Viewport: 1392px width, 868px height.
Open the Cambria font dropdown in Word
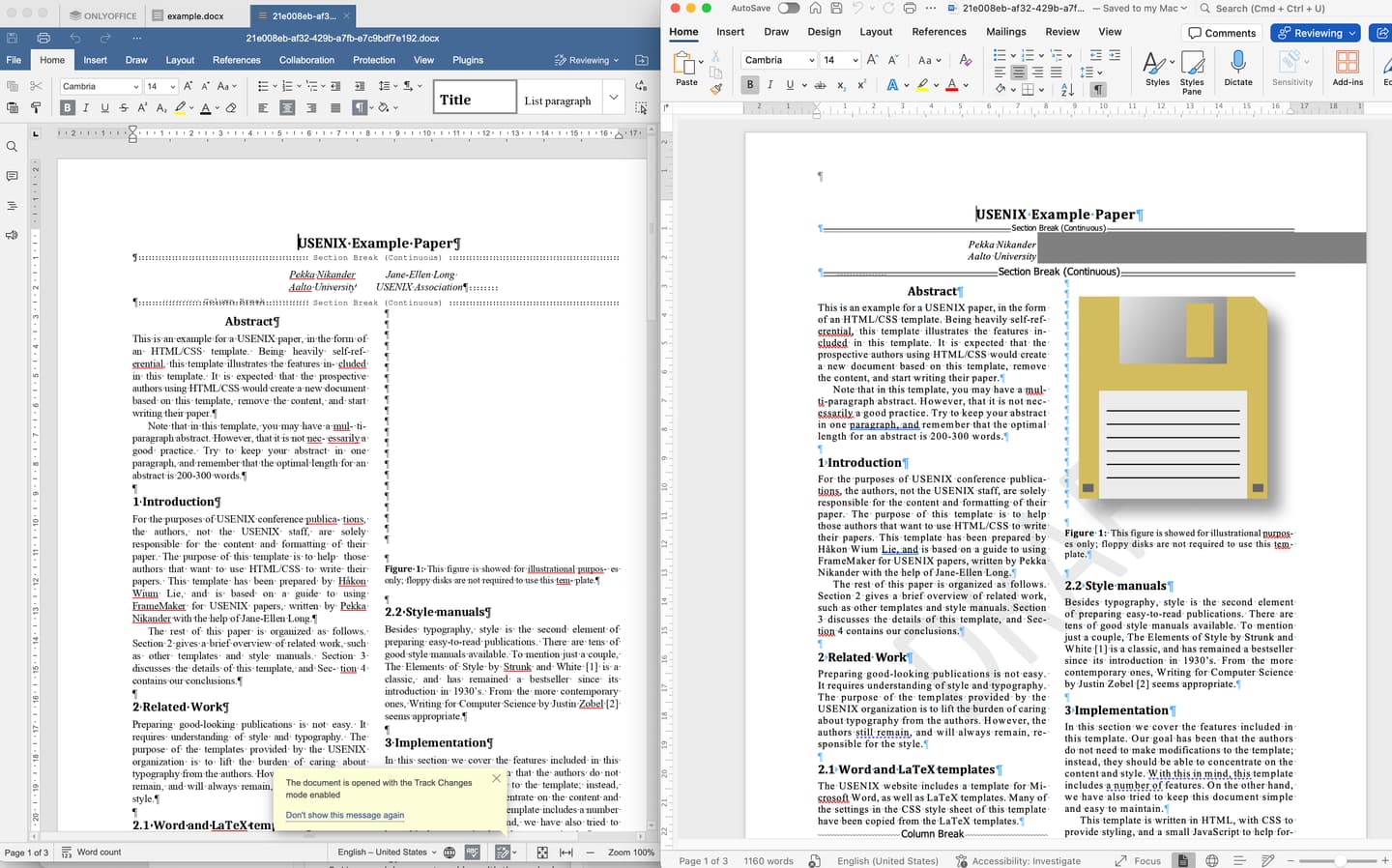pos(778,60)
